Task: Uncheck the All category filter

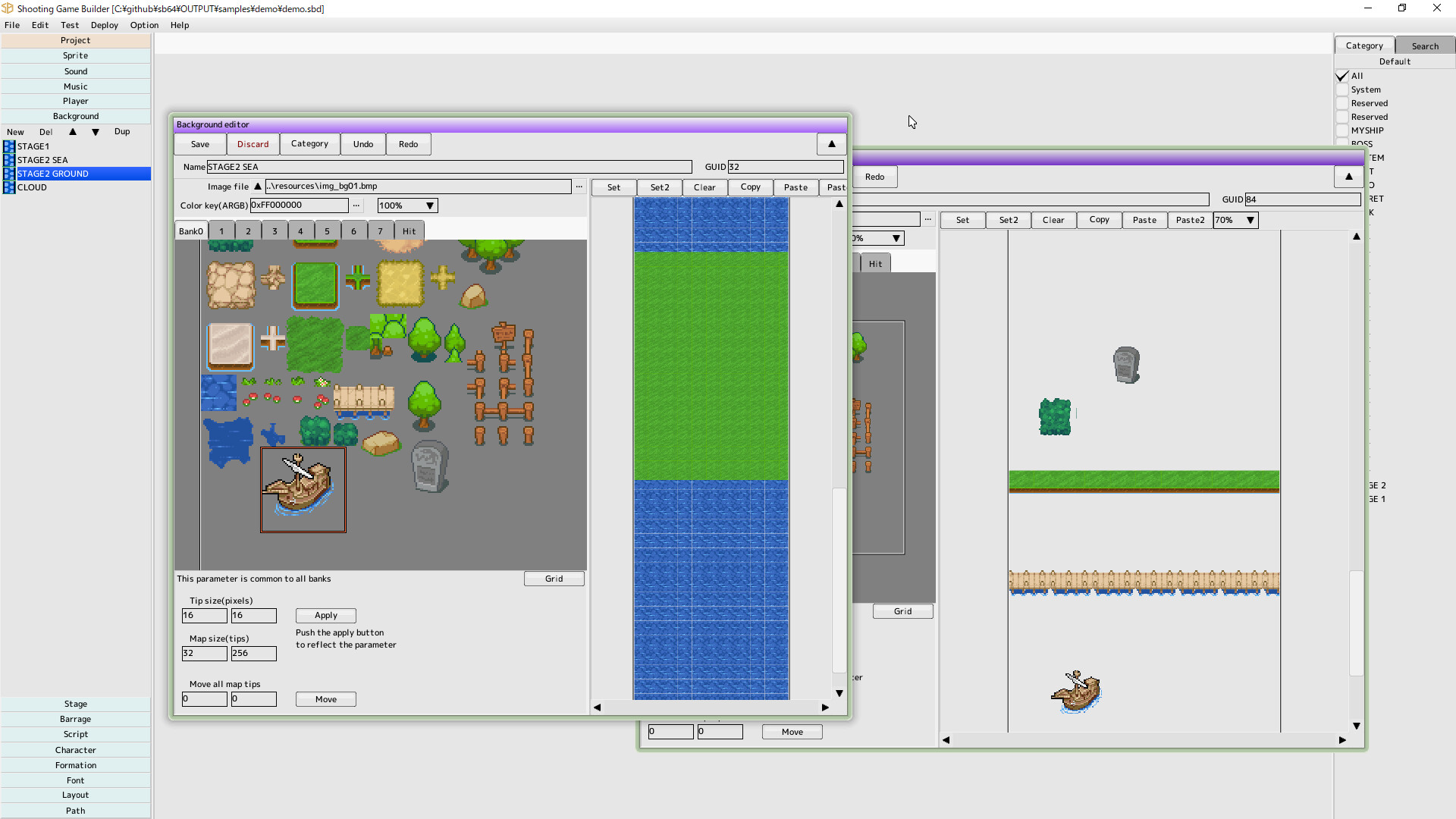Action: pos(1342,76)
